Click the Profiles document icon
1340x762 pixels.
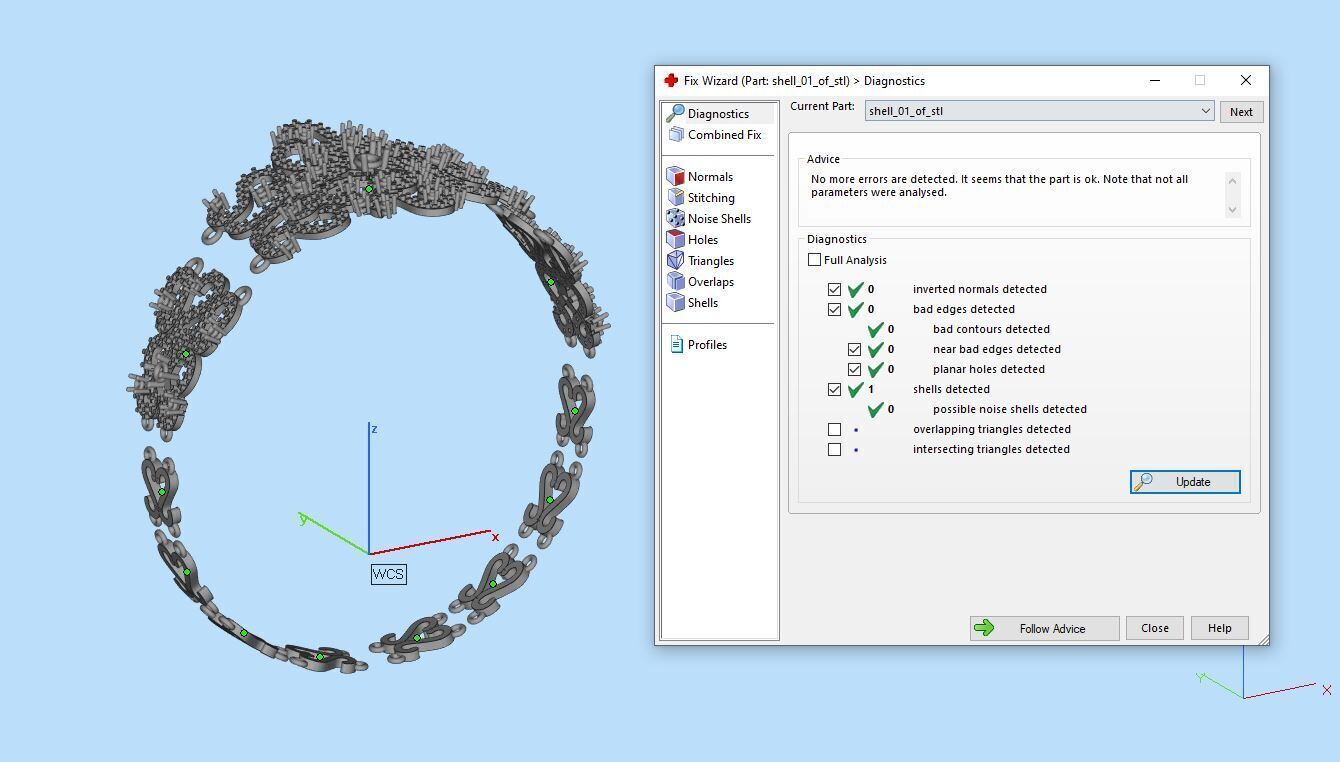point(676,344)
